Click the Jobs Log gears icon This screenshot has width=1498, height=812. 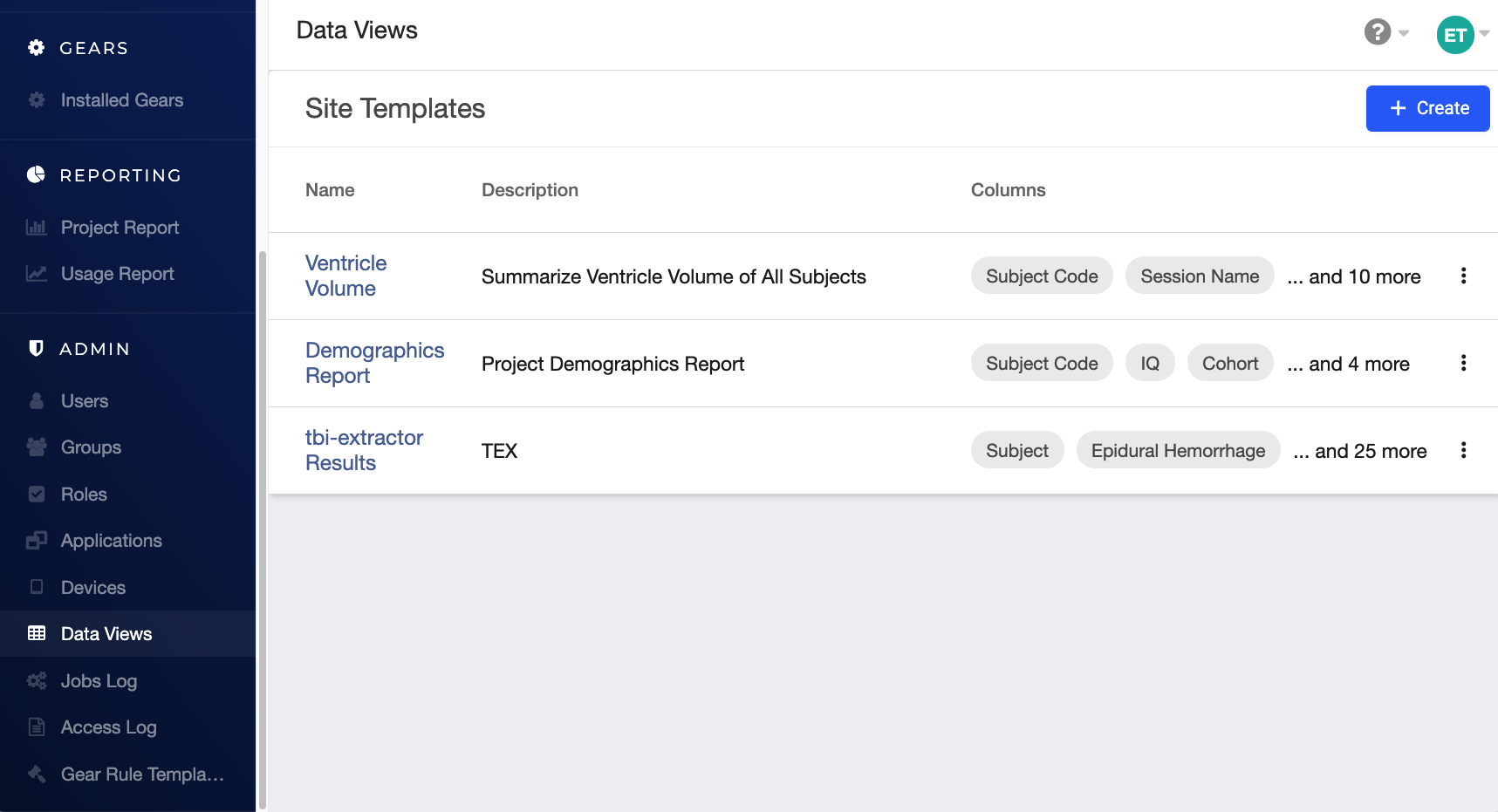tap(36, 680)
